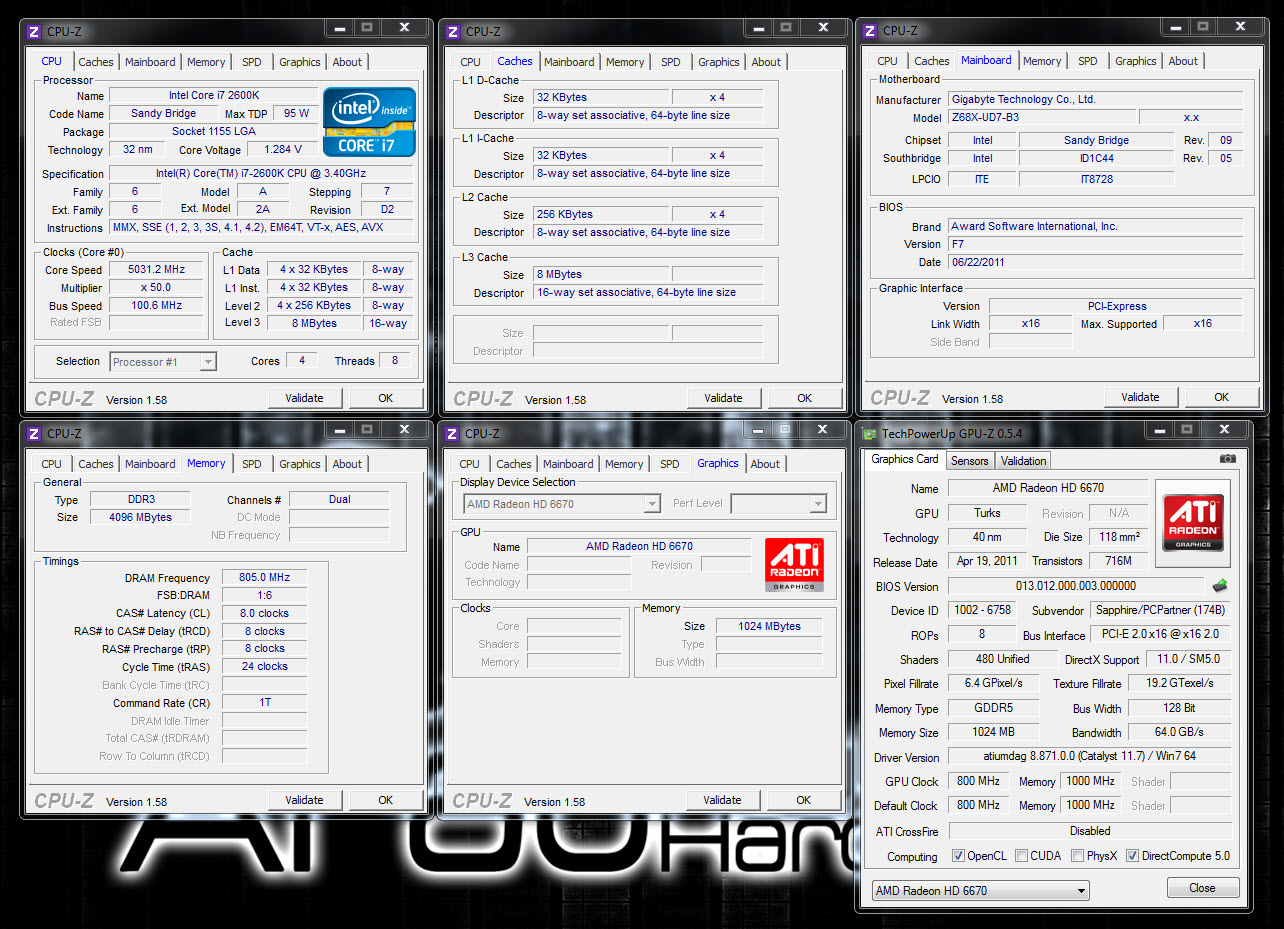Open the AMD Radeon HD 6670 dropdown in GPU-Z
Image resolution: width=1284 pixels, height=929 pixels.
980,891
